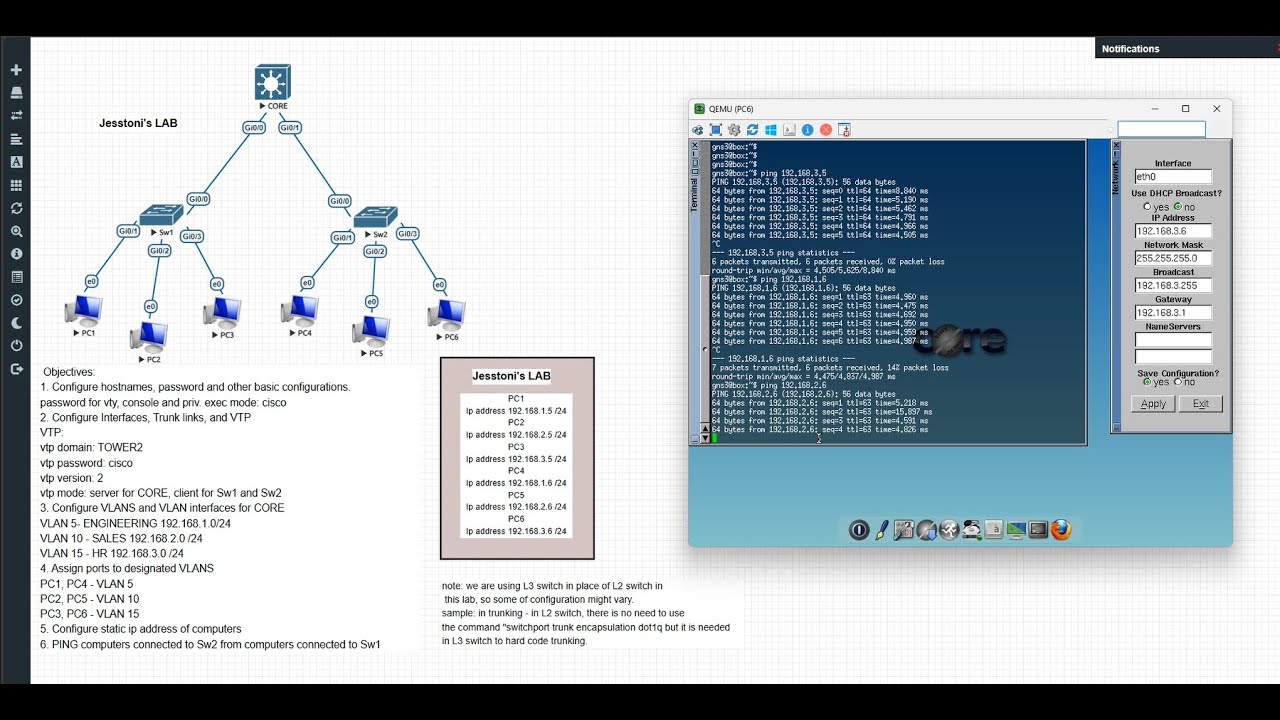Click the running-man icon in the dock
Image resolution: width=1280 pixels, height=720 pixels.
[x=949, y=530]
